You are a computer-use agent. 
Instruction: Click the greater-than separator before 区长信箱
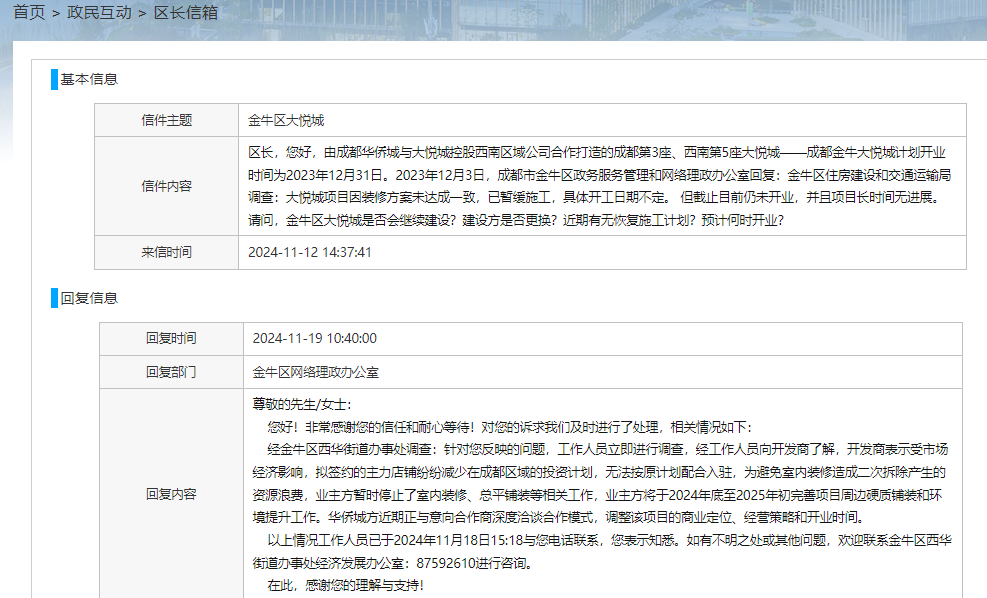[141, 14]
